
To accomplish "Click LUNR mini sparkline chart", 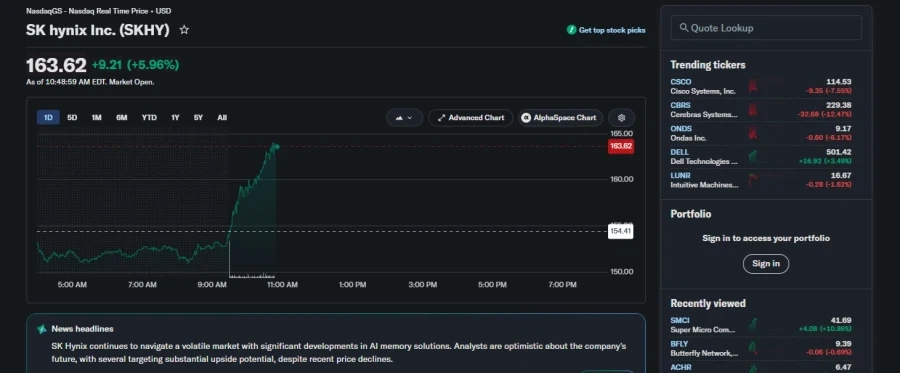I will tap(753, 180).
